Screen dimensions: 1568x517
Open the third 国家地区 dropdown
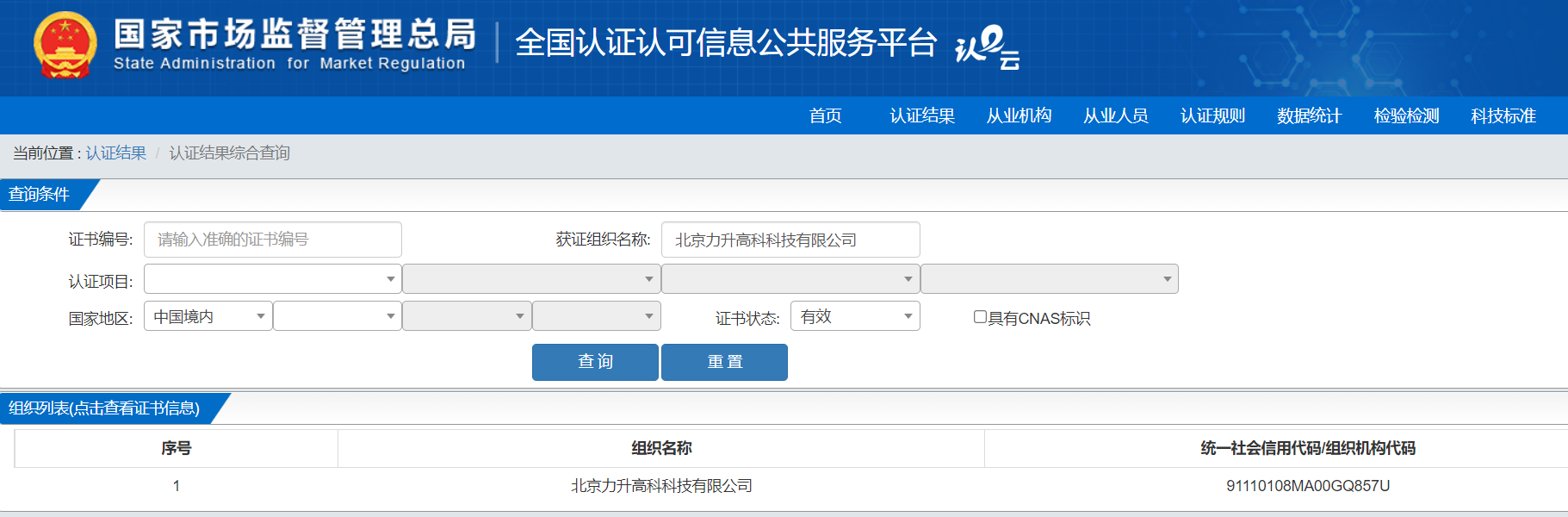tap(467, 316)
